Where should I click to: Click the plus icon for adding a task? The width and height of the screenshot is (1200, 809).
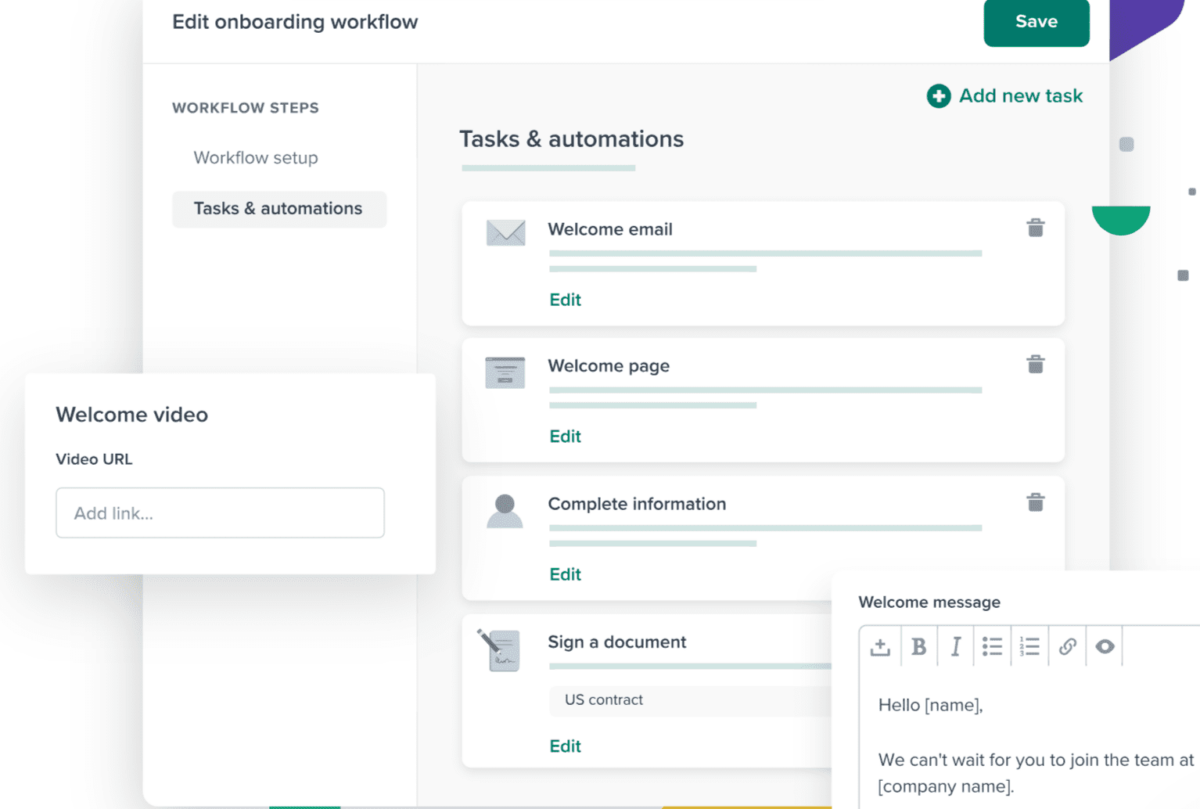(938, 96)
